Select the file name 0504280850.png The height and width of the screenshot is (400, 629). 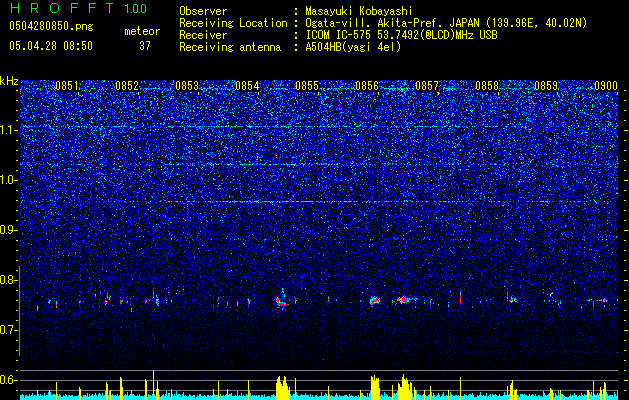[x=51, y=27]
